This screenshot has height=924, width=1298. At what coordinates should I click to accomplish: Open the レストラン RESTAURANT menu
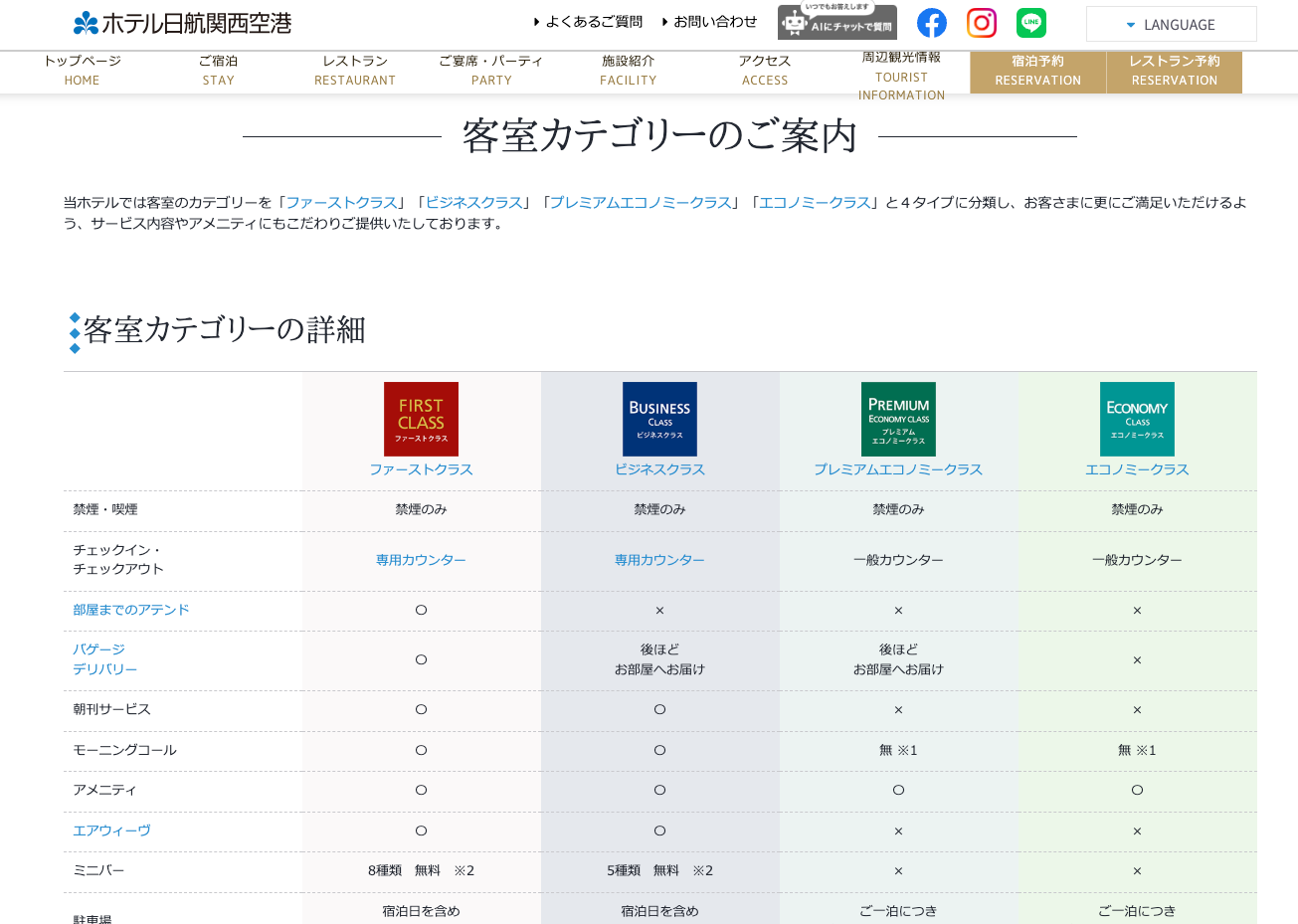pos(355,71)
